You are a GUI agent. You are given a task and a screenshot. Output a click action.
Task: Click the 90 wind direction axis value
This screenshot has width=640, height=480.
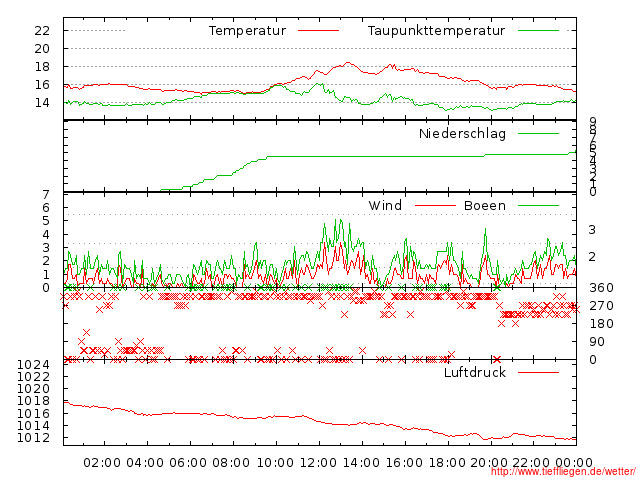point(597,342)
